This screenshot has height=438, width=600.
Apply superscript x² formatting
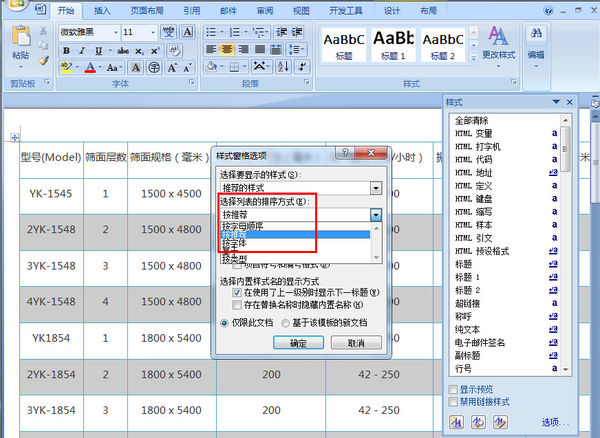pyautogui.click(x=155, y=50)
